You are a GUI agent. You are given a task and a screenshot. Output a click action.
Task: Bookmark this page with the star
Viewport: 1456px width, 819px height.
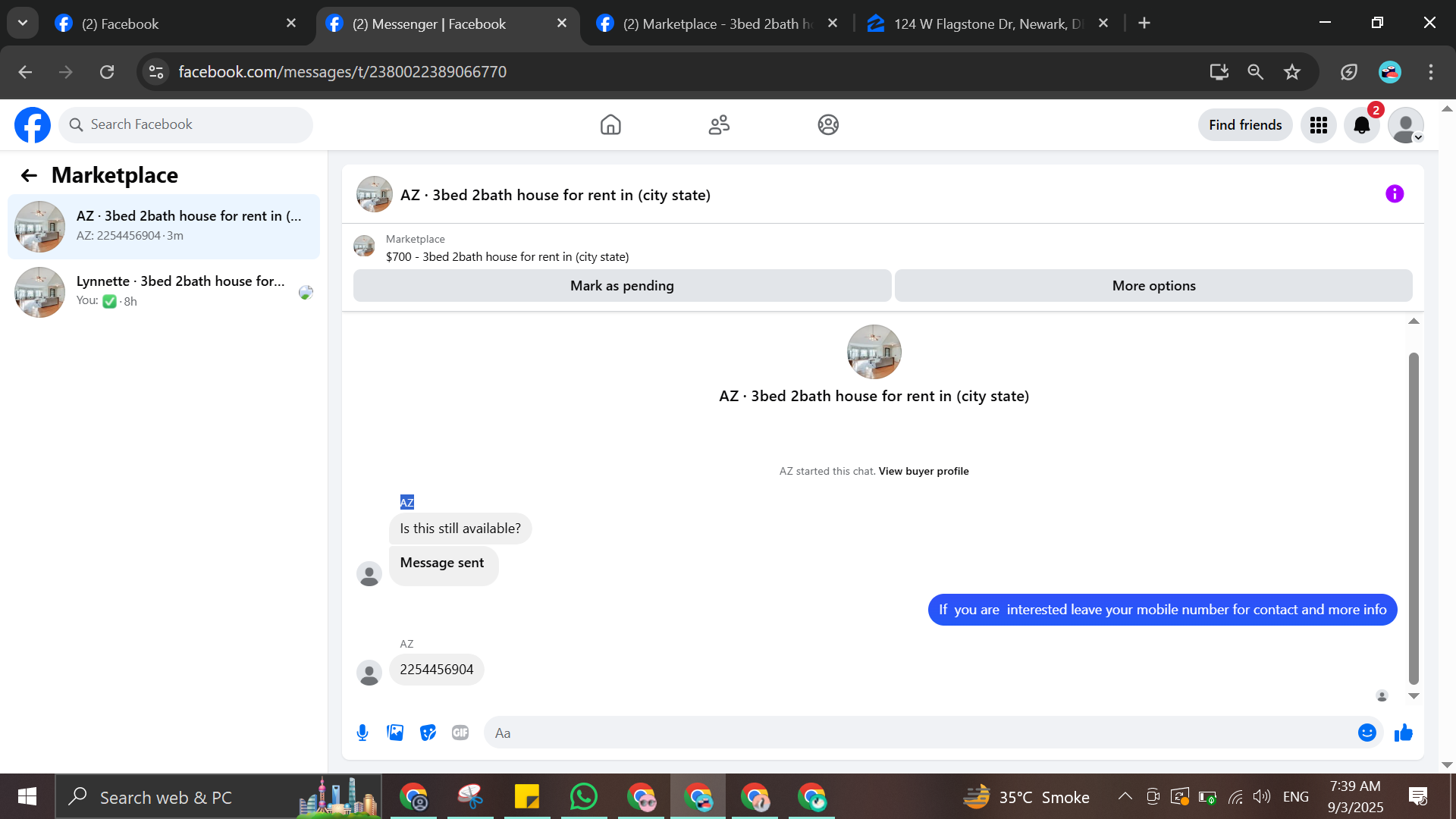(1292, 72)
